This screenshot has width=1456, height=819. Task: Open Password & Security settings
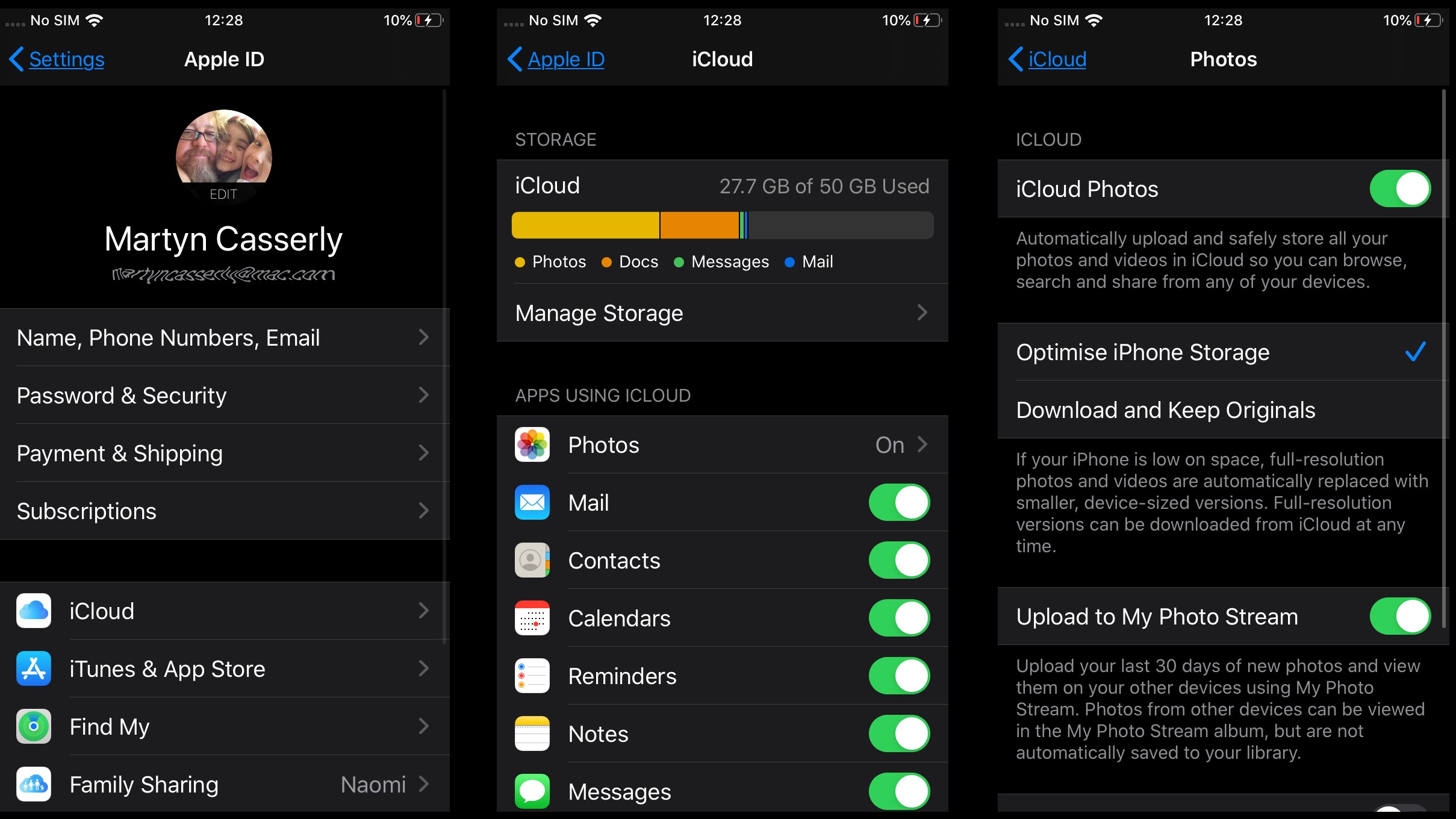(223, 395)
